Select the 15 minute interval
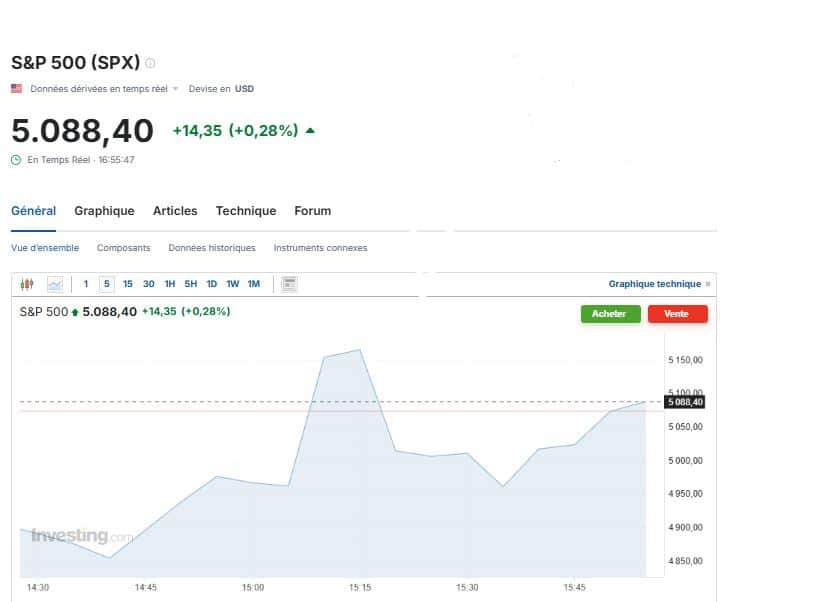The width and height of the screenshot is (815, 602). [x=128, y=284]
